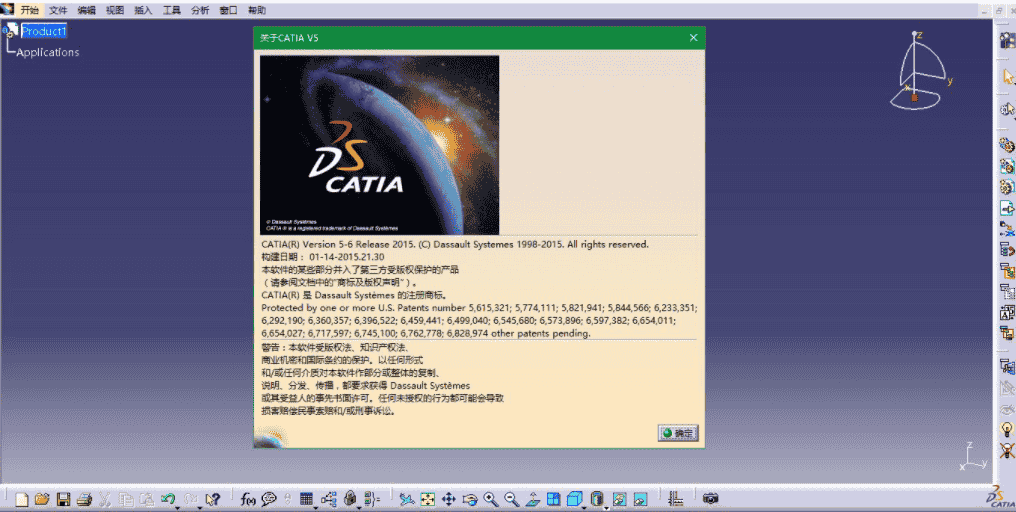Click the Zoom In magnifier icon

coord(490,498)
